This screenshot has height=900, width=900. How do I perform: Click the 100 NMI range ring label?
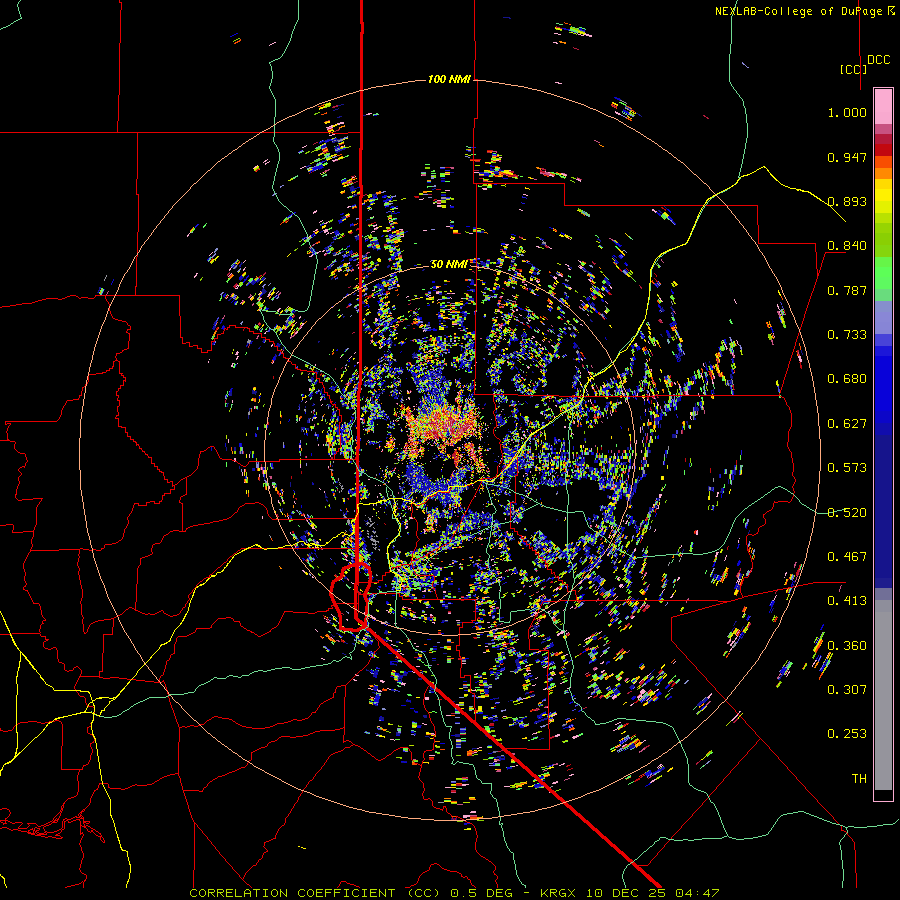click(449, 79)
